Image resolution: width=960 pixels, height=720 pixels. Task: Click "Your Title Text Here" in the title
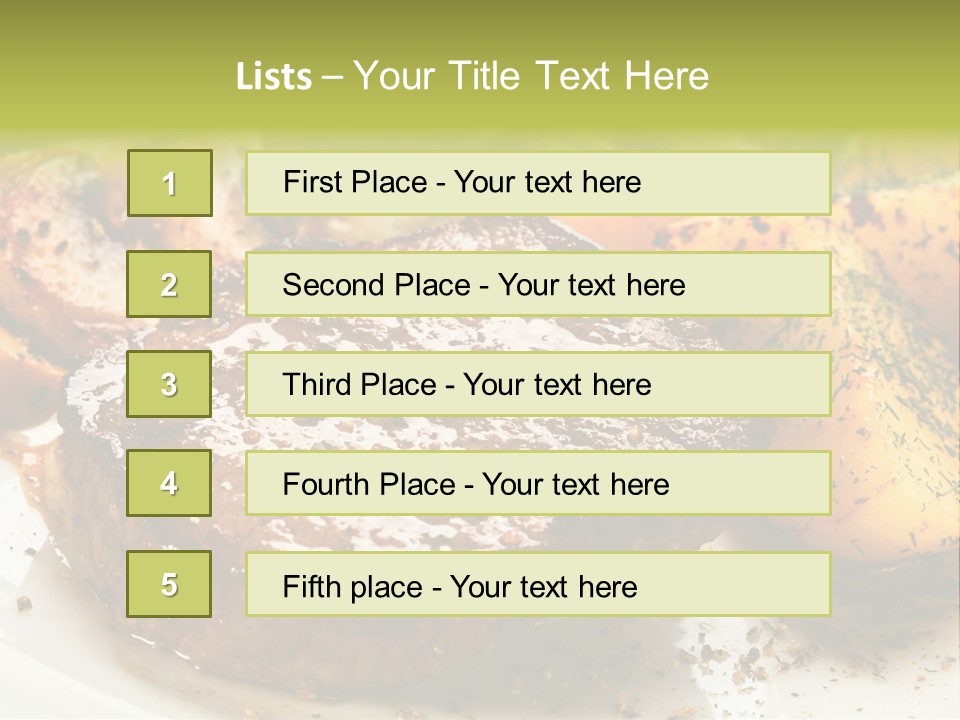(531, 77)
